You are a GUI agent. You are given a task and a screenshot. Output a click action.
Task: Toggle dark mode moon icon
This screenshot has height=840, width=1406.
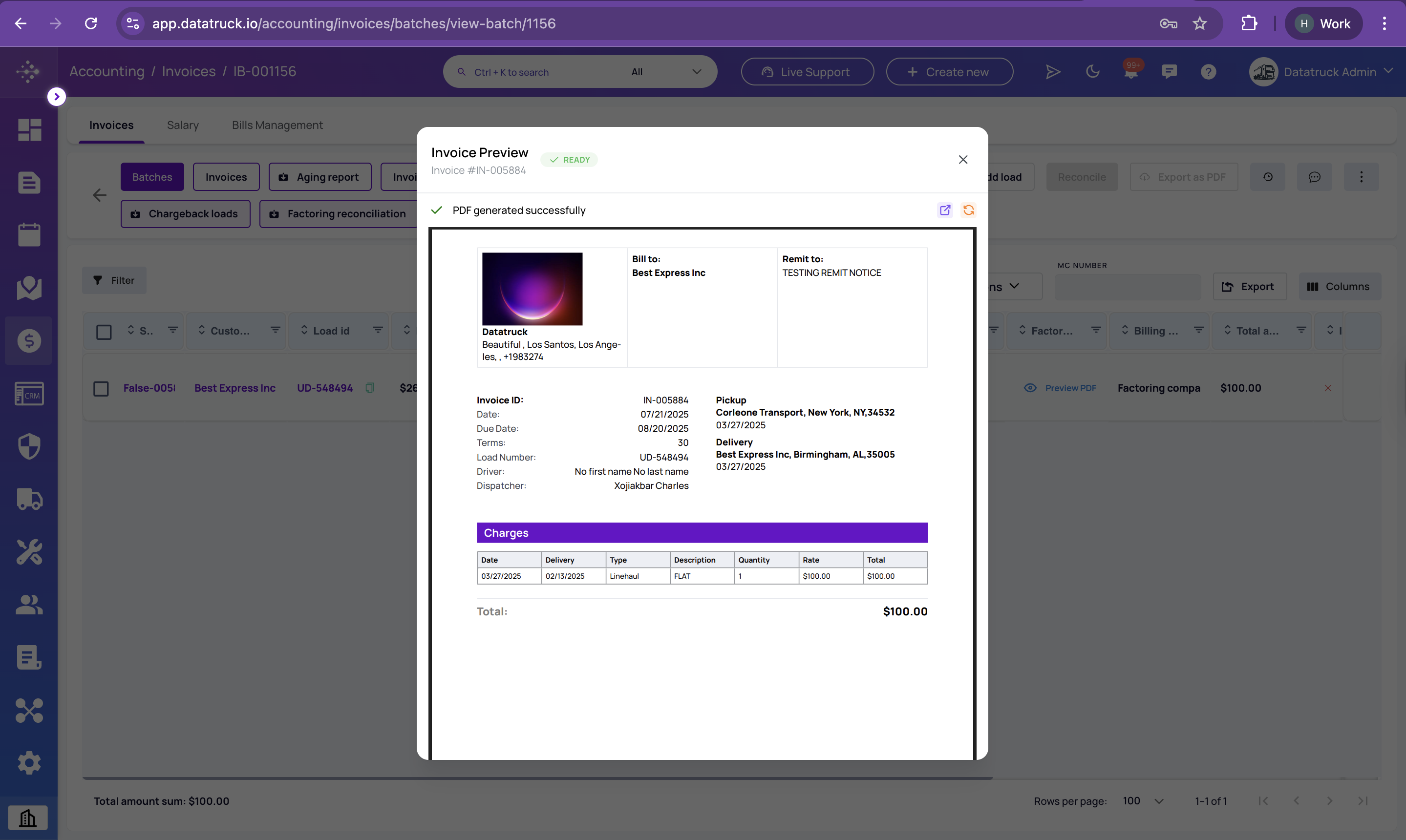click(x=1092, y=72)
